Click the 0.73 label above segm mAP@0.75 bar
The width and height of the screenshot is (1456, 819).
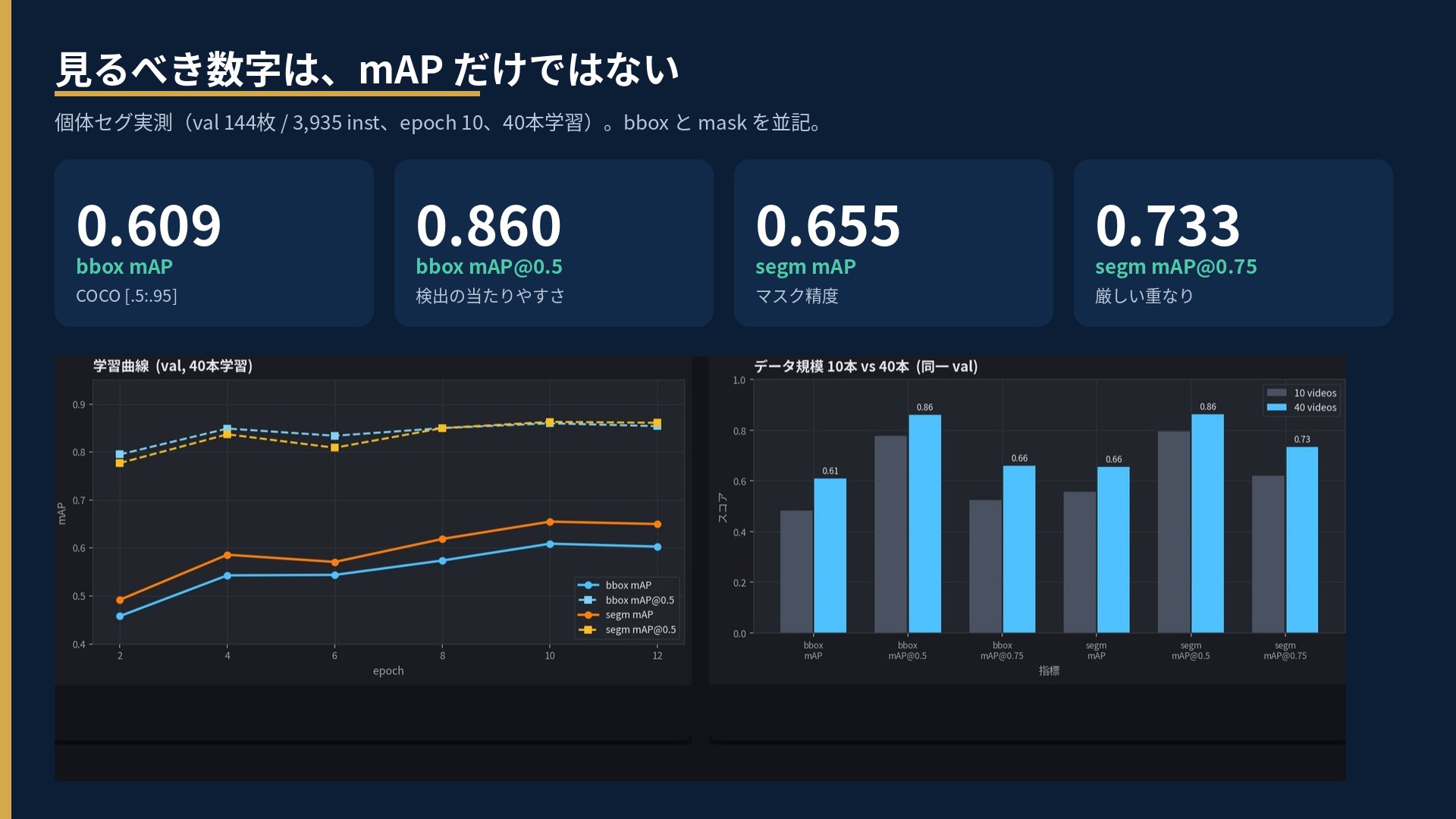click(x=1302, y=439)
